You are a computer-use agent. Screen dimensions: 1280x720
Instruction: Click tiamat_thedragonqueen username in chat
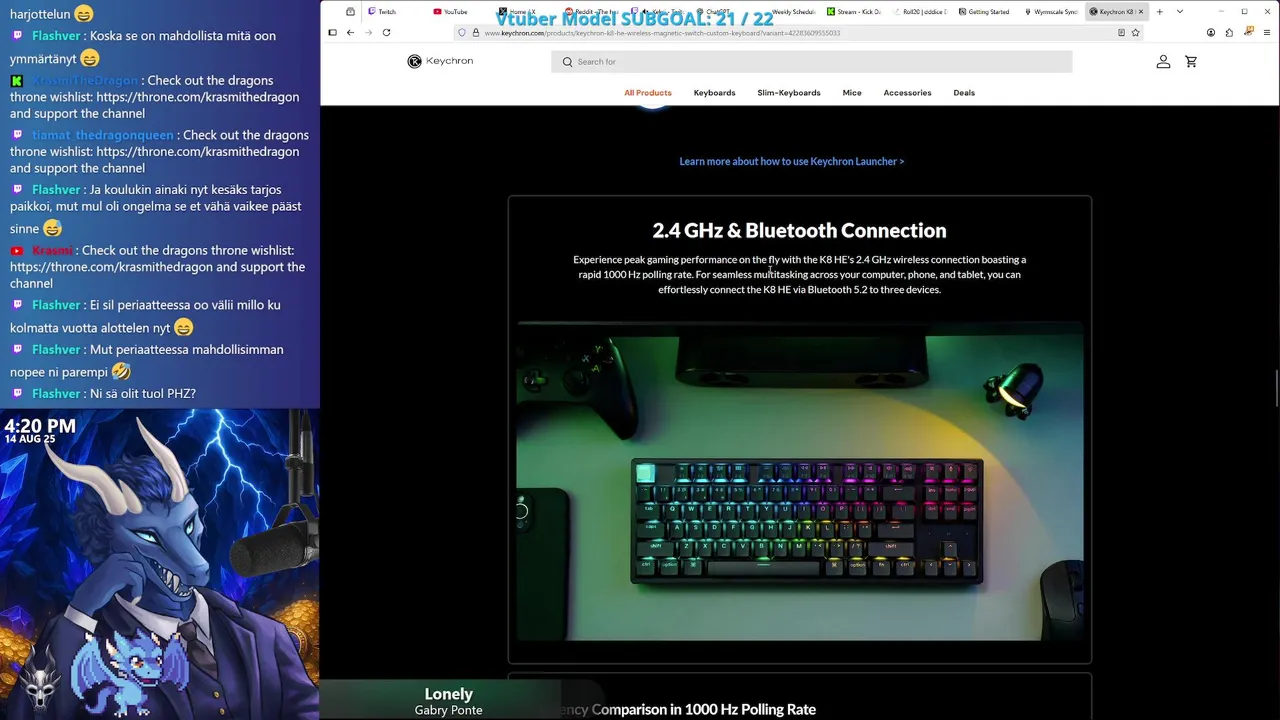[x=102, y=135]
